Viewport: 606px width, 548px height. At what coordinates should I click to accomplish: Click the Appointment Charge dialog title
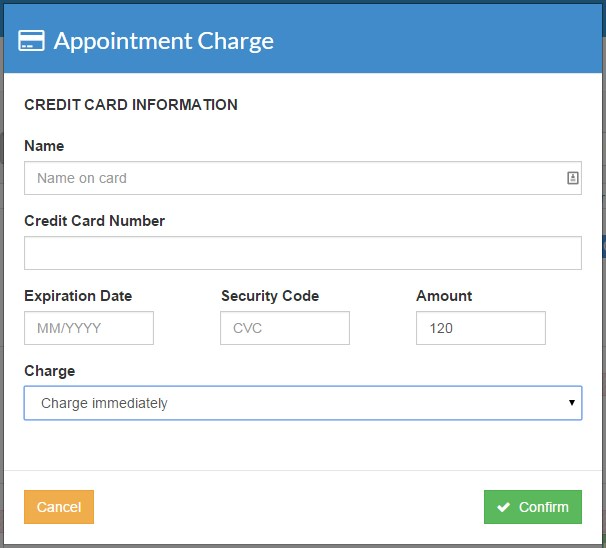163,41
